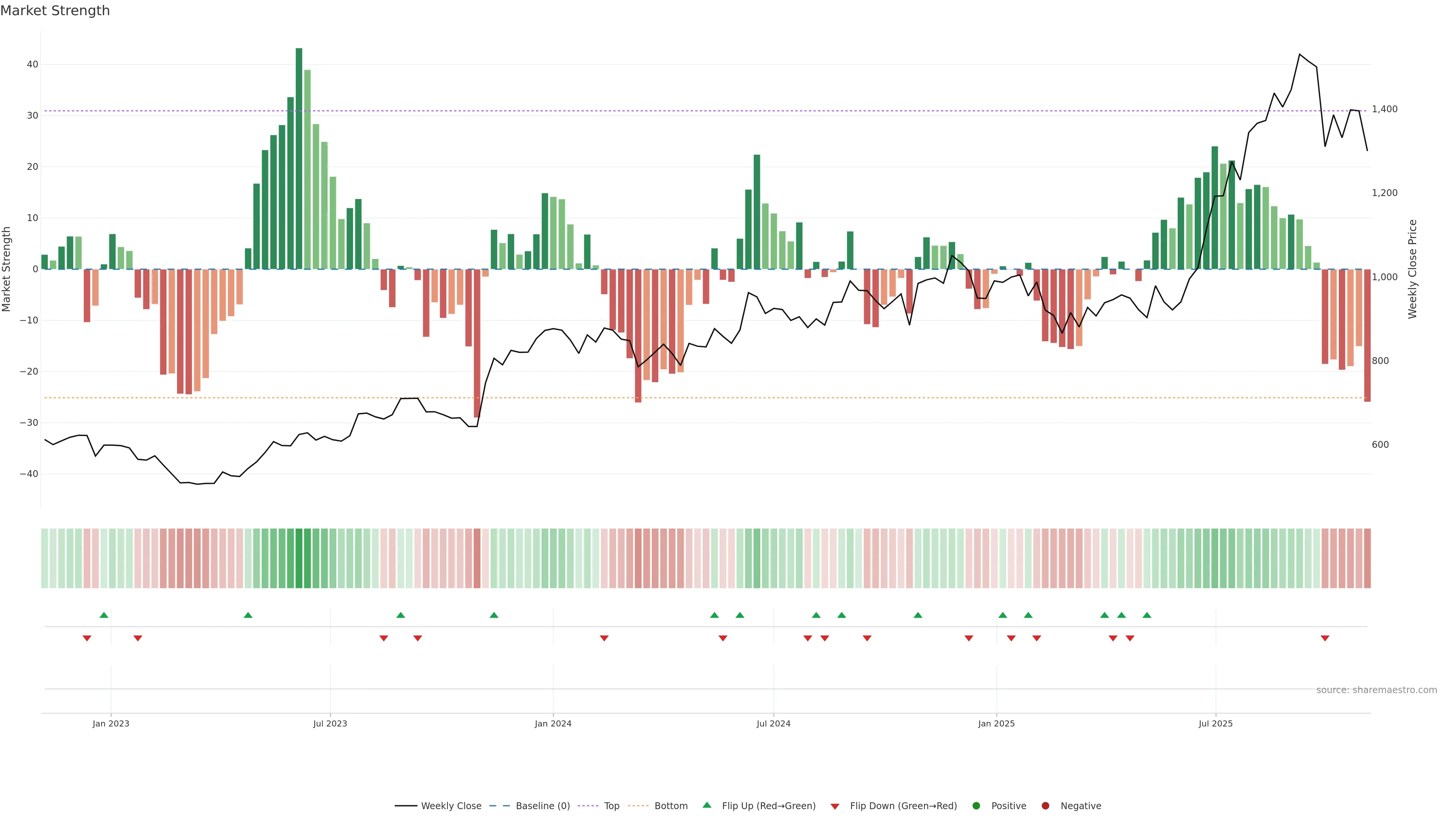Toggle the Baseline (0) legend item

(542, 805)
